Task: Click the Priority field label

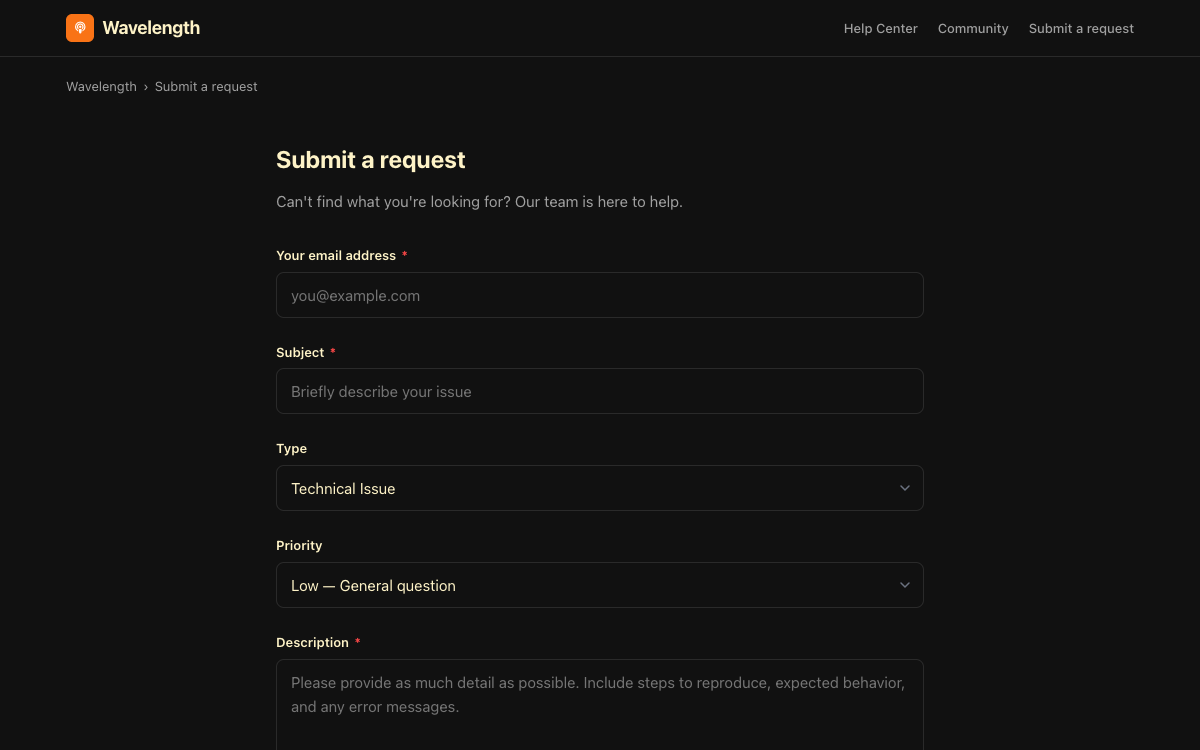Action: 299,546
